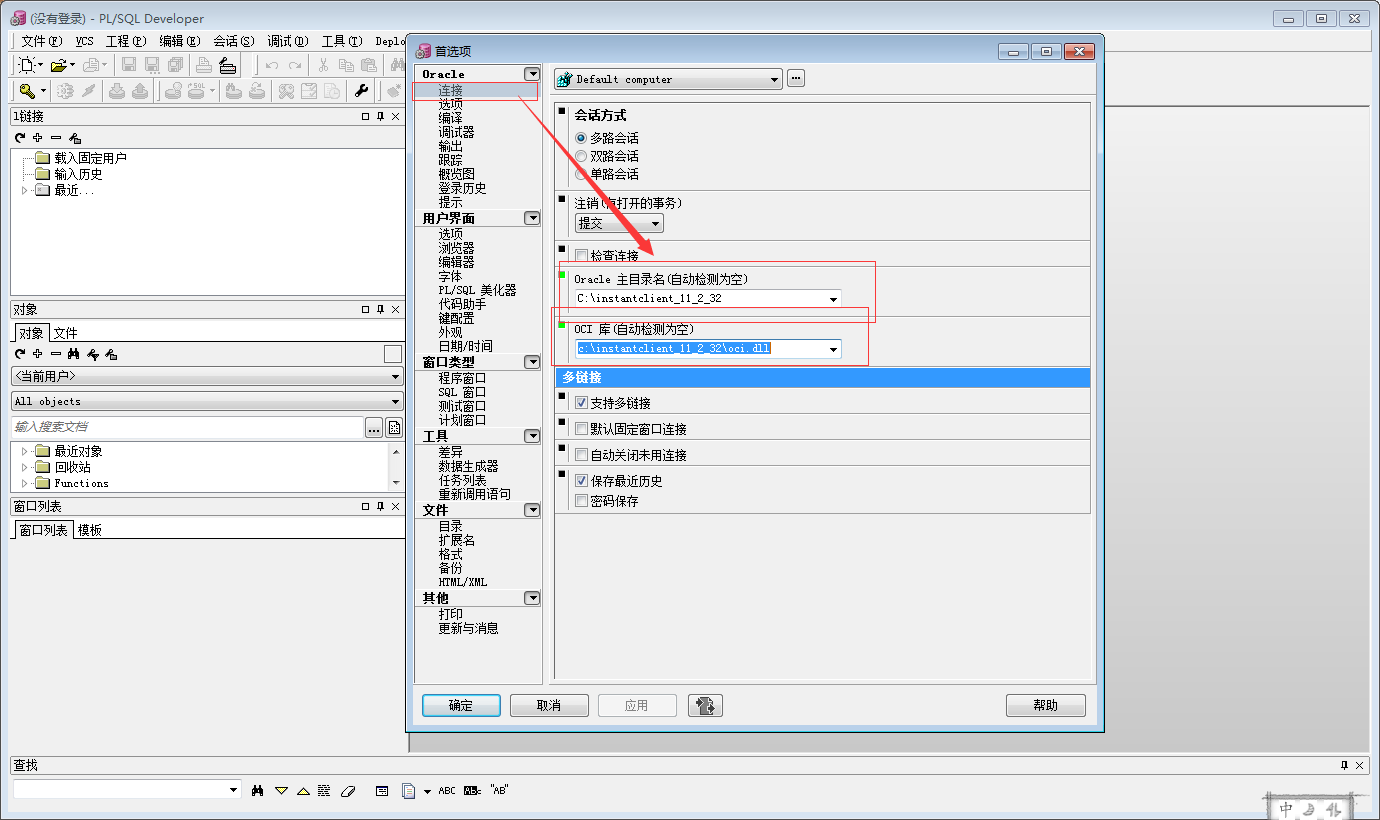Image resolution: width=1380 pixels, height=820 pixels.
Task: Click the minus icon in the Objects panel
Action: [x=55, y=354]
